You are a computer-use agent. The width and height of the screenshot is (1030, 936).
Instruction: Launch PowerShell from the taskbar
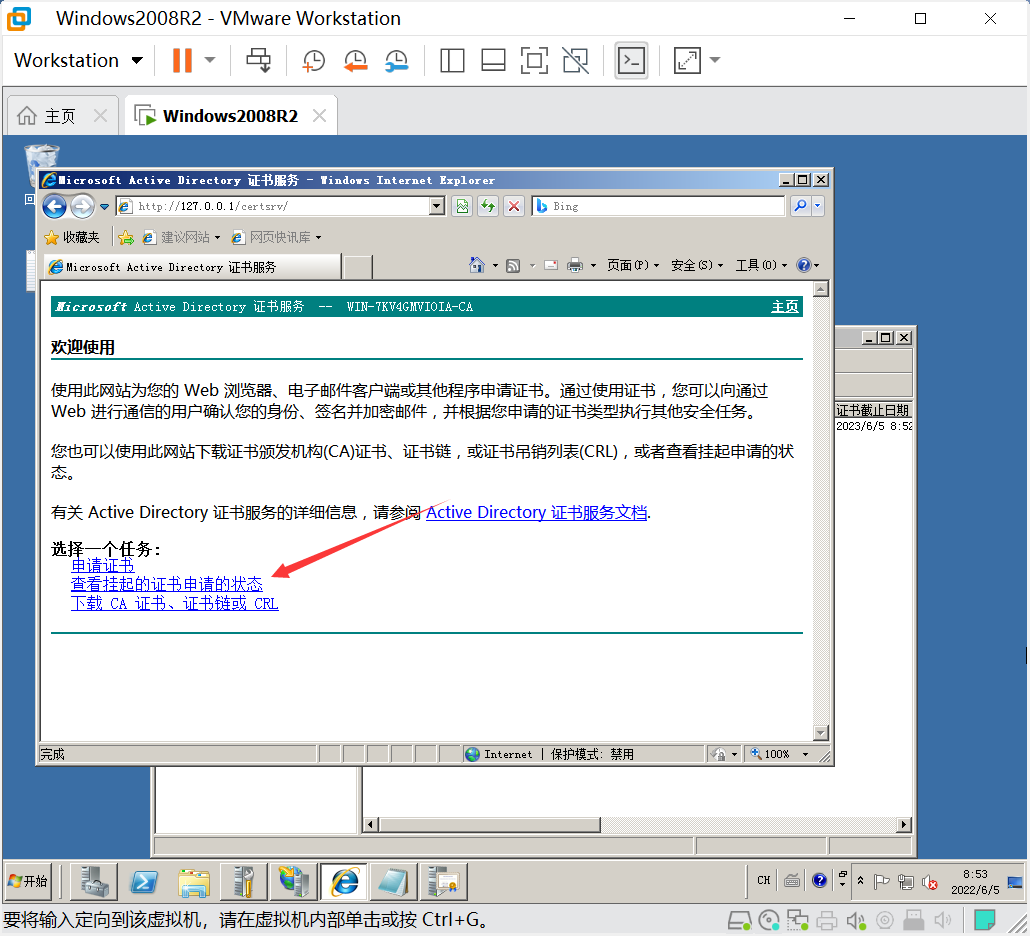143,881
